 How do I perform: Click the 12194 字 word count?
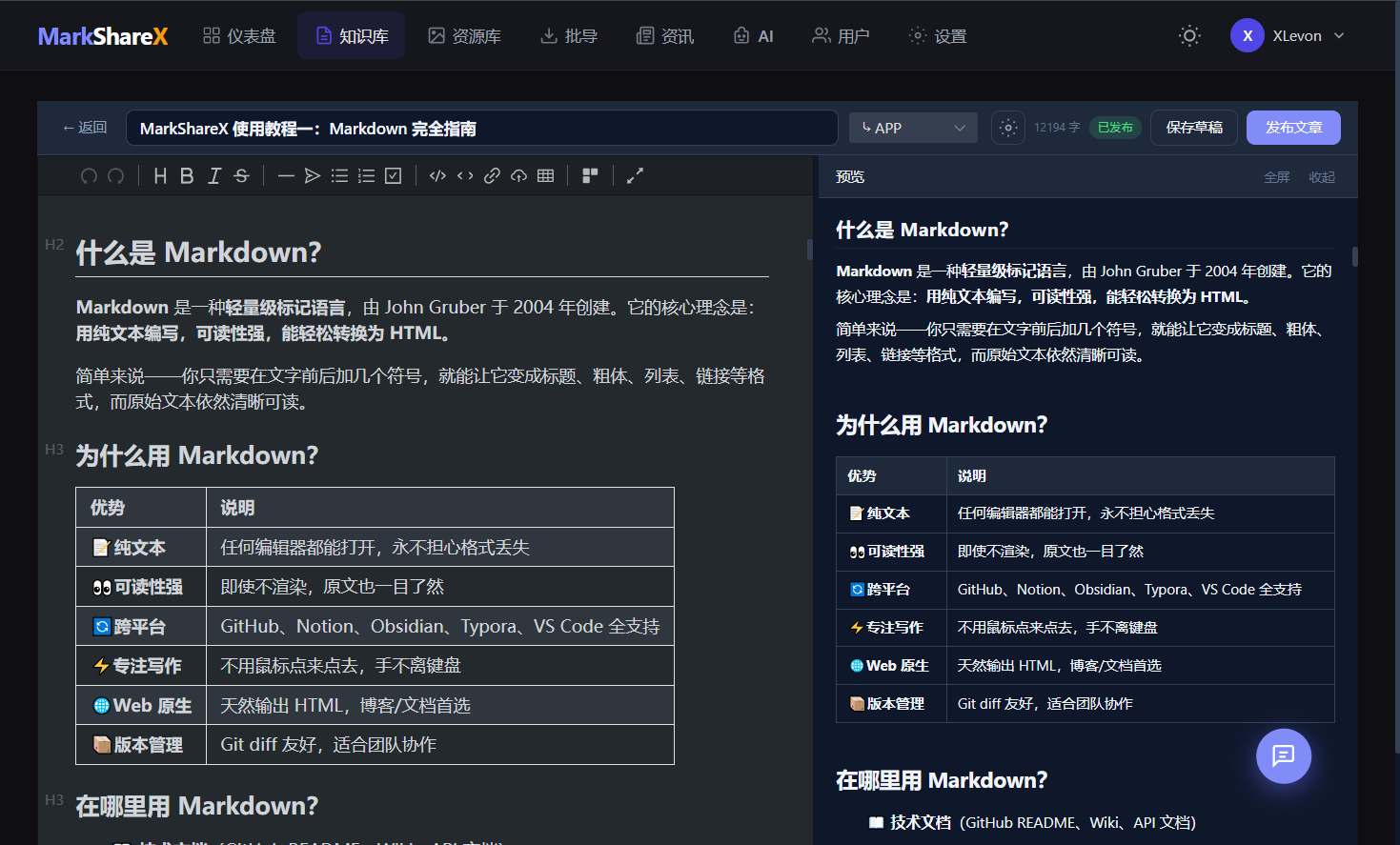tap(1057, 128)
